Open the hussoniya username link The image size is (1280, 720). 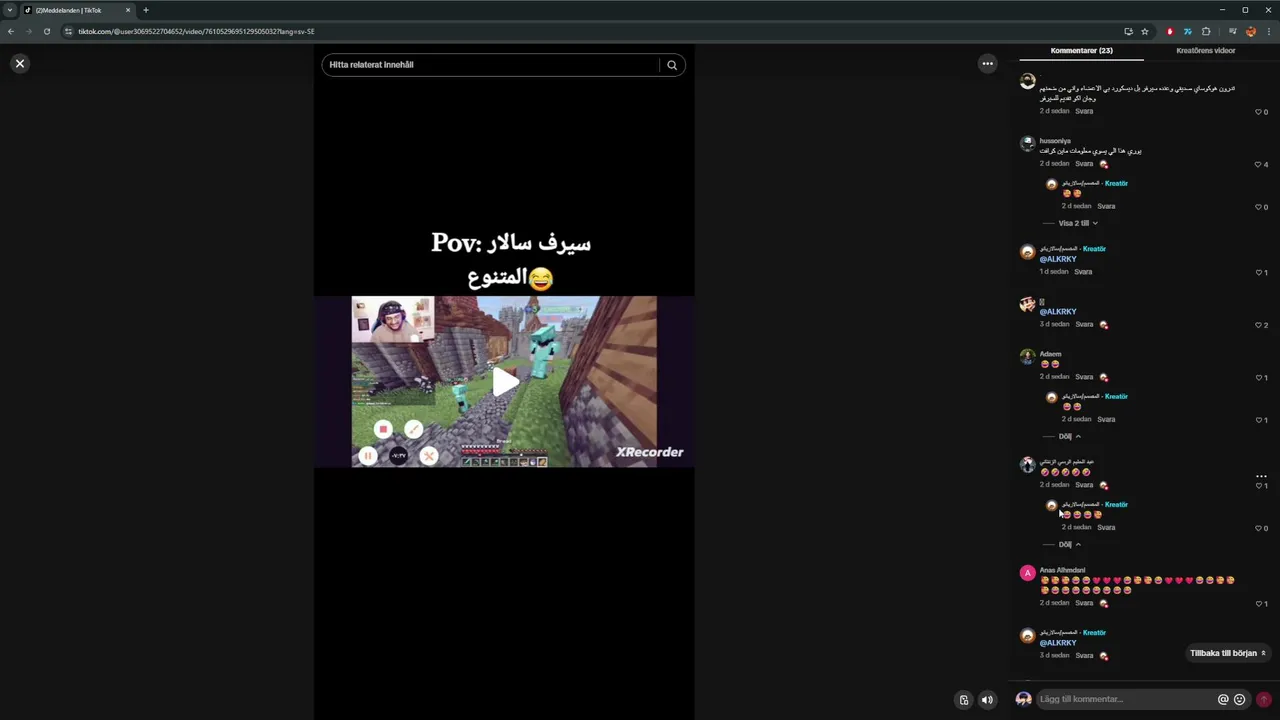tap(1055, 141)
